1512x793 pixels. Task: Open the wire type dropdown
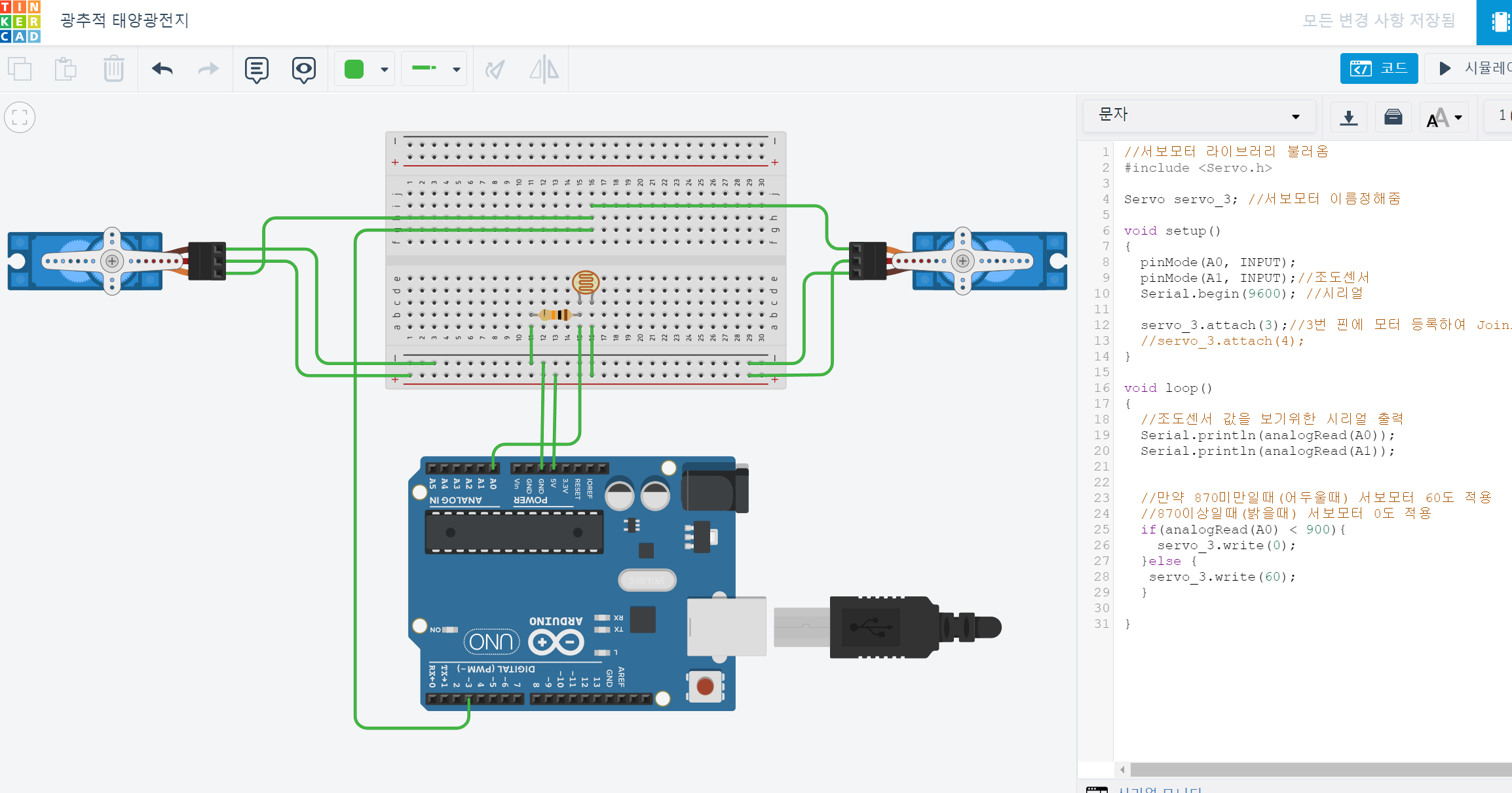click(x=434, y=69)
